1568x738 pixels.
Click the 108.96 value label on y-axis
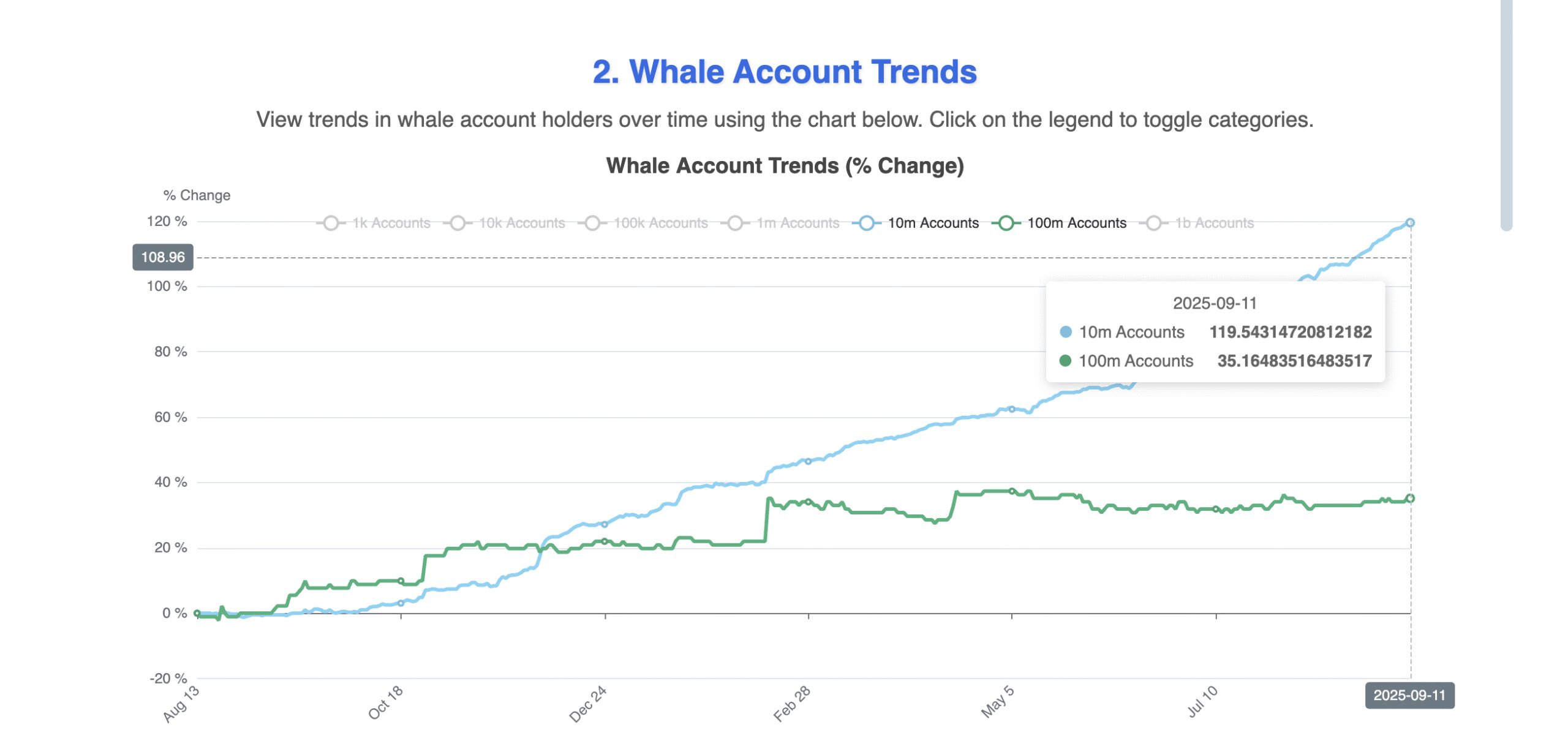coord(162,257)
